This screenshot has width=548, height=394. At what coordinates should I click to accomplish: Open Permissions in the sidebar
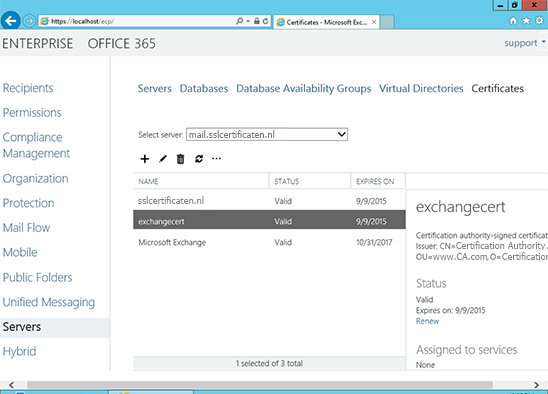tap(32, 113)
